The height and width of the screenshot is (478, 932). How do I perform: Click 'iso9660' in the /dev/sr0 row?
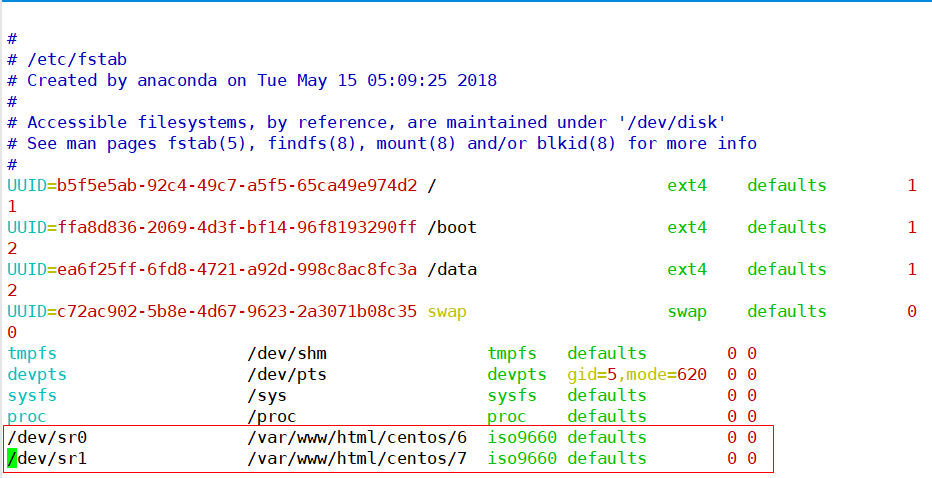click(x=522, y=438)
